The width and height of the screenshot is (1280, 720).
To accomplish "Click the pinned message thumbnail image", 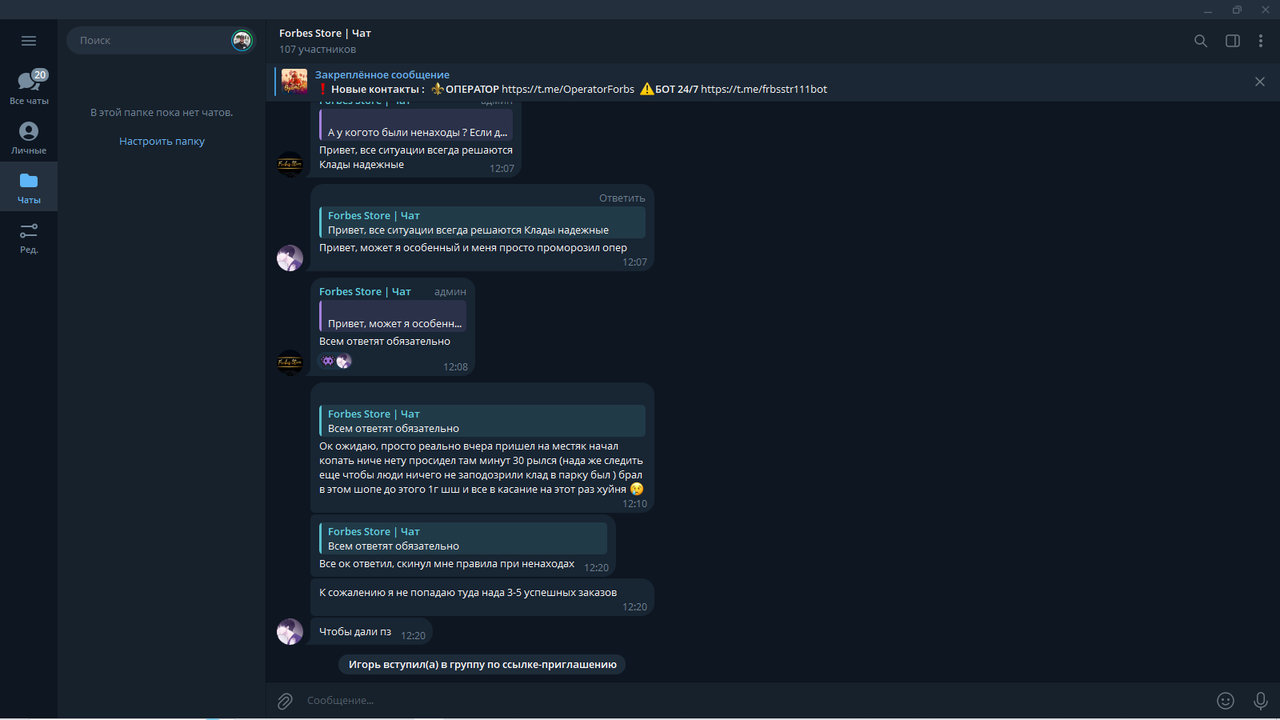I will [294, 82].
